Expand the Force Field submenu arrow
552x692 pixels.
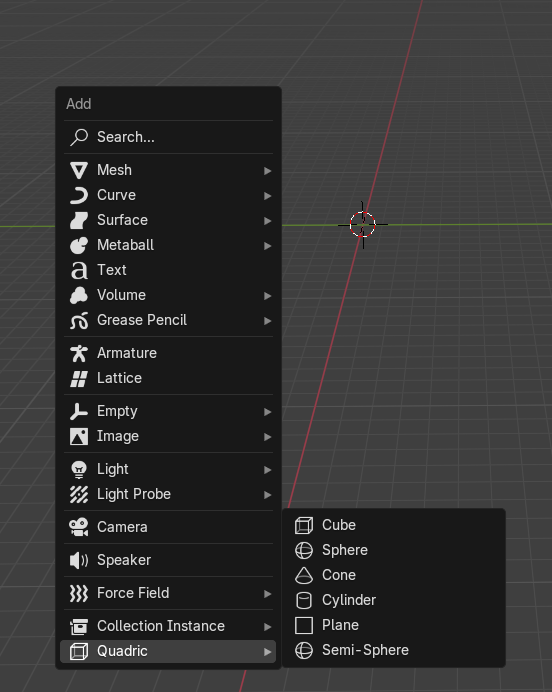(267, 594)
